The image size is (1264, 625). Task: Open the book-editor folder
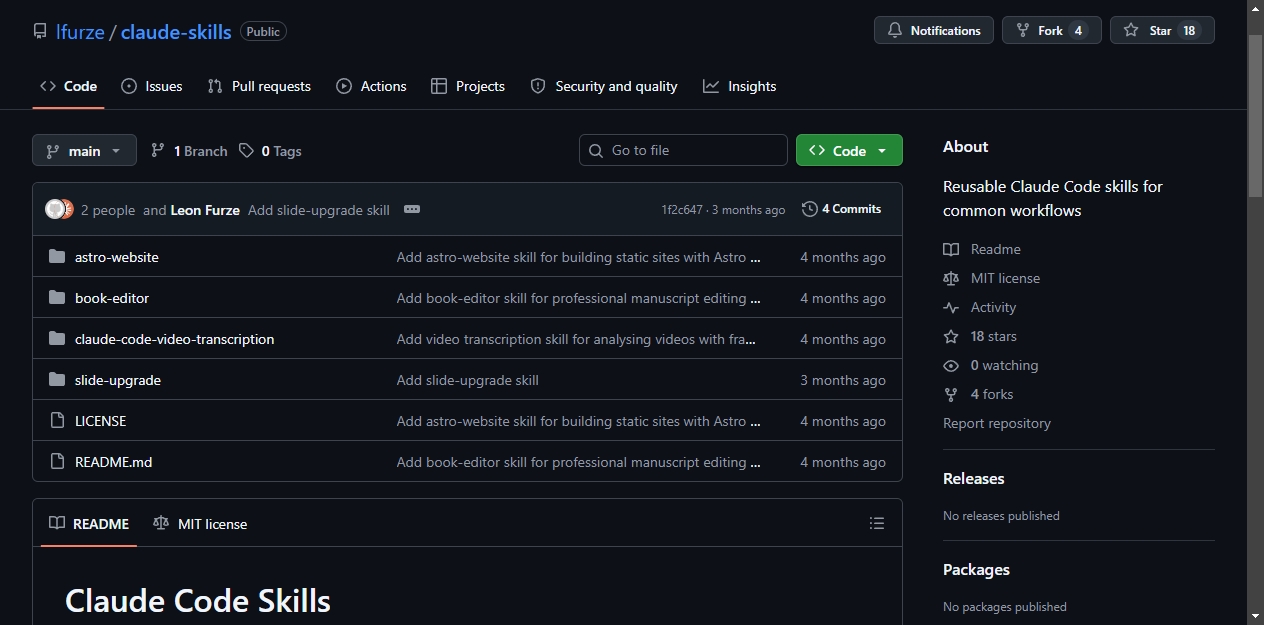tap(112, 298)
